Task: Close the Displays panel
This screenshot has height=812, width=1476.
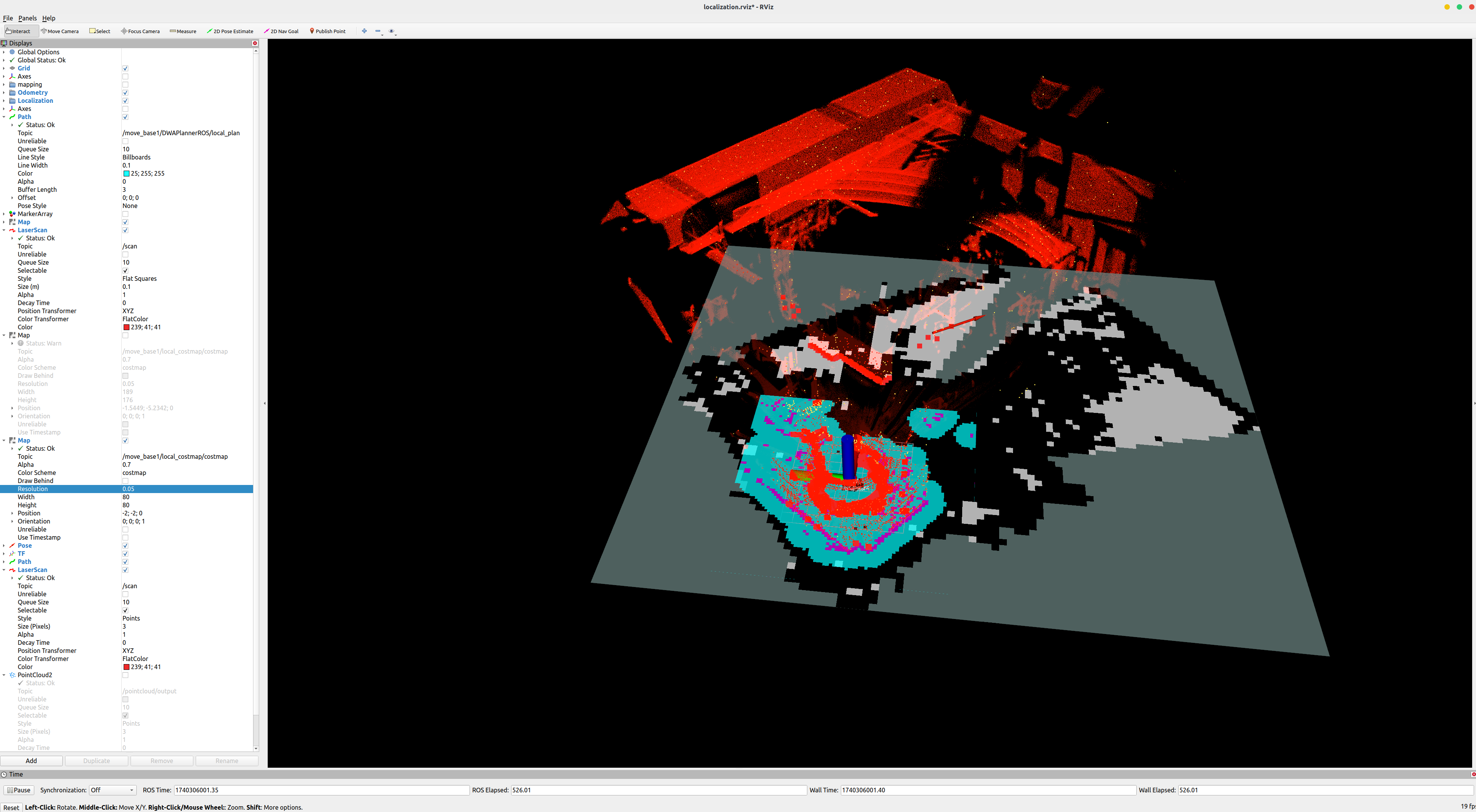Action: click(x=255, y=43)
